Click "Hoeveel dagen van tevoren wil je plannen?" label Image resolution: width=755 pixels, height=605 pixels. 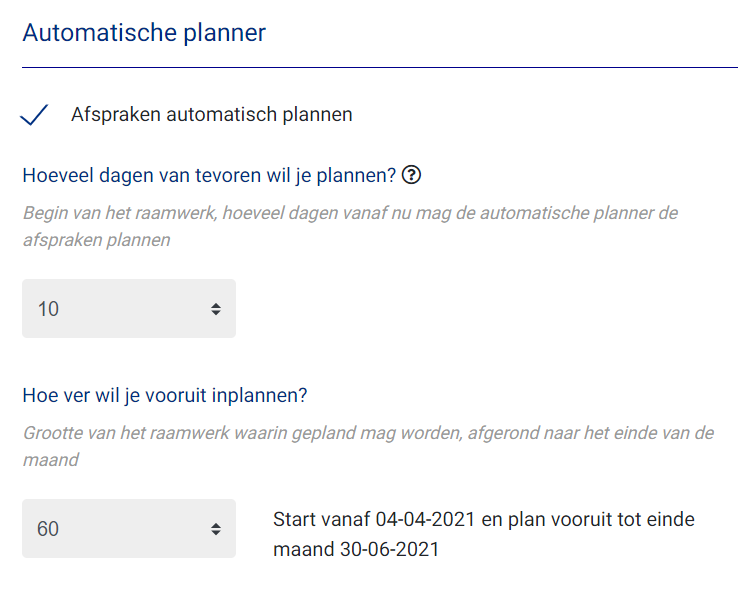(209, 175)
